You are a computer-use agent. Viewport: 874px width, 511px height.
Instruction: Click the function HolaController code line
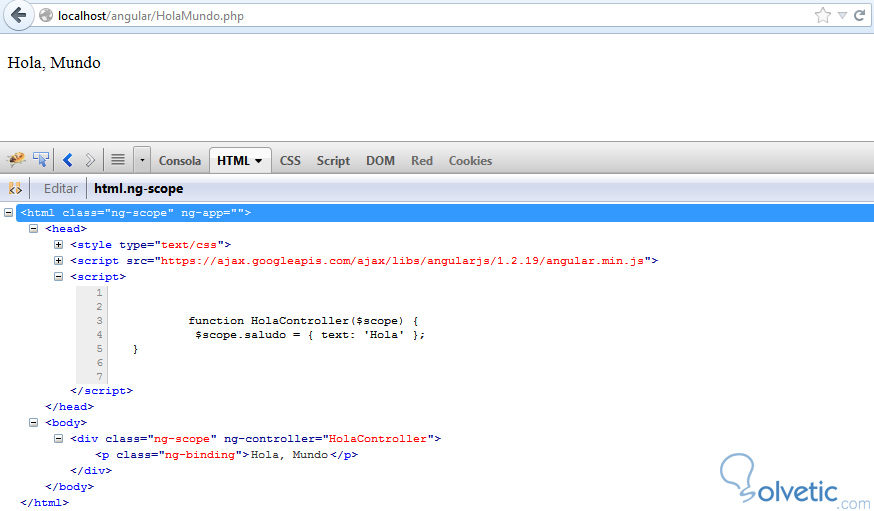(303, 320)
